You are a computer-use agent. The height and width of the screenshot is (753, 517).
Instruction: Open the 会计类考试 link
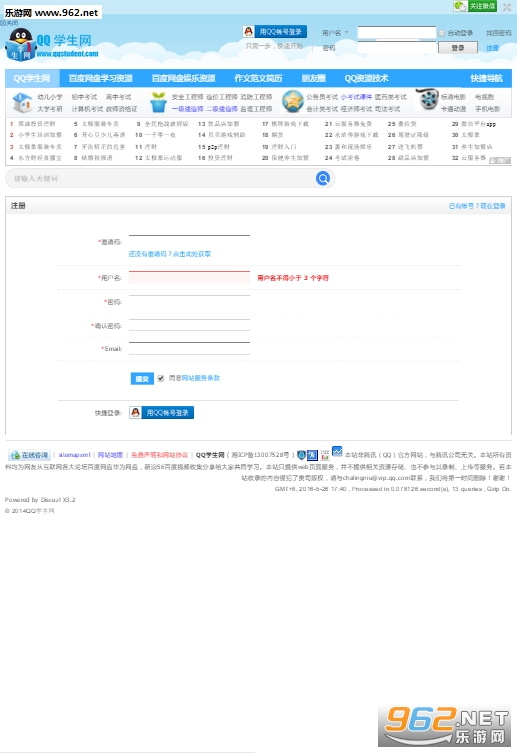tap(322, 109)
